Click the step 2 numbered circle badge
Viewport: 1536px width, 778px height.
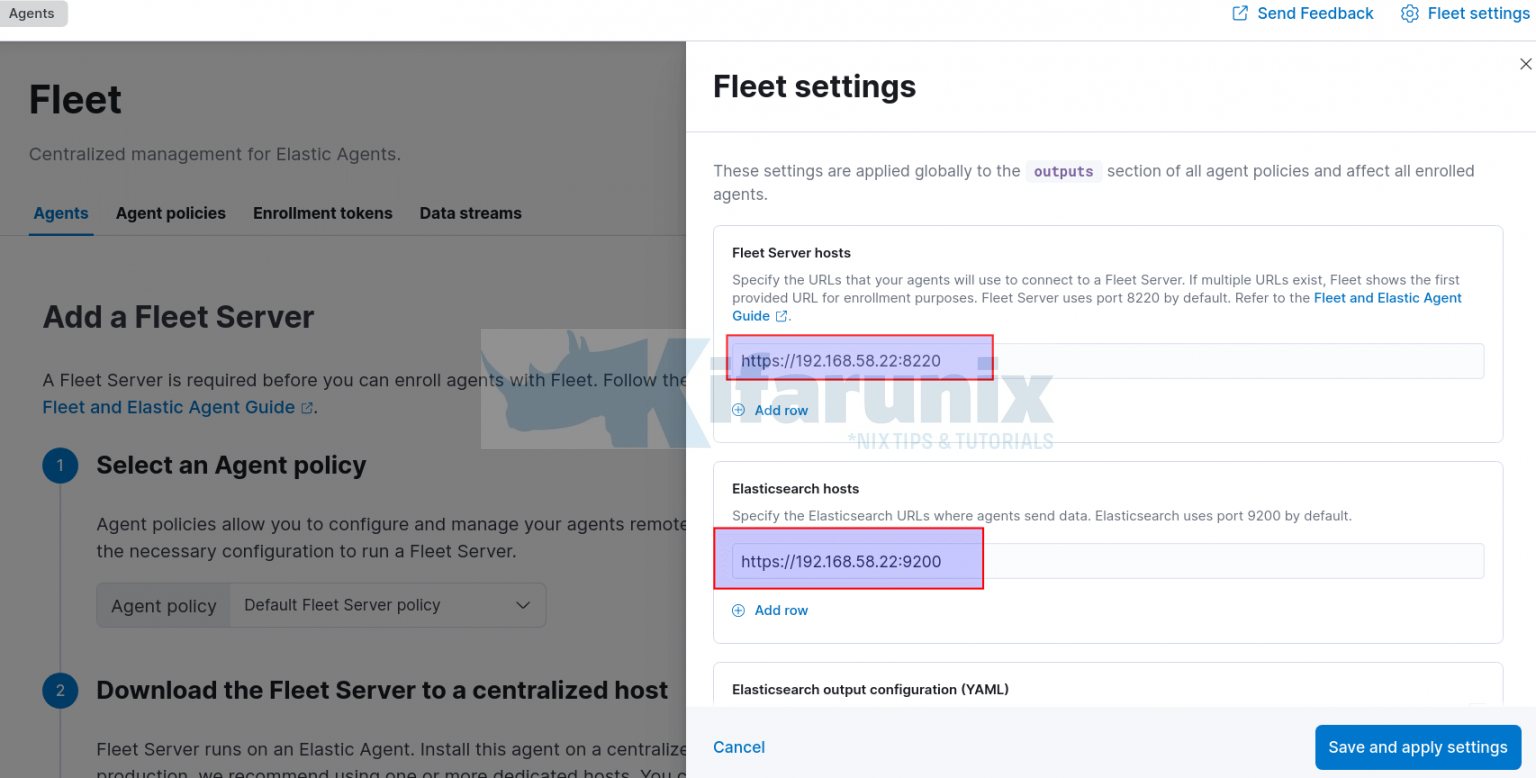pyautogui.click(x=60, y=690)
